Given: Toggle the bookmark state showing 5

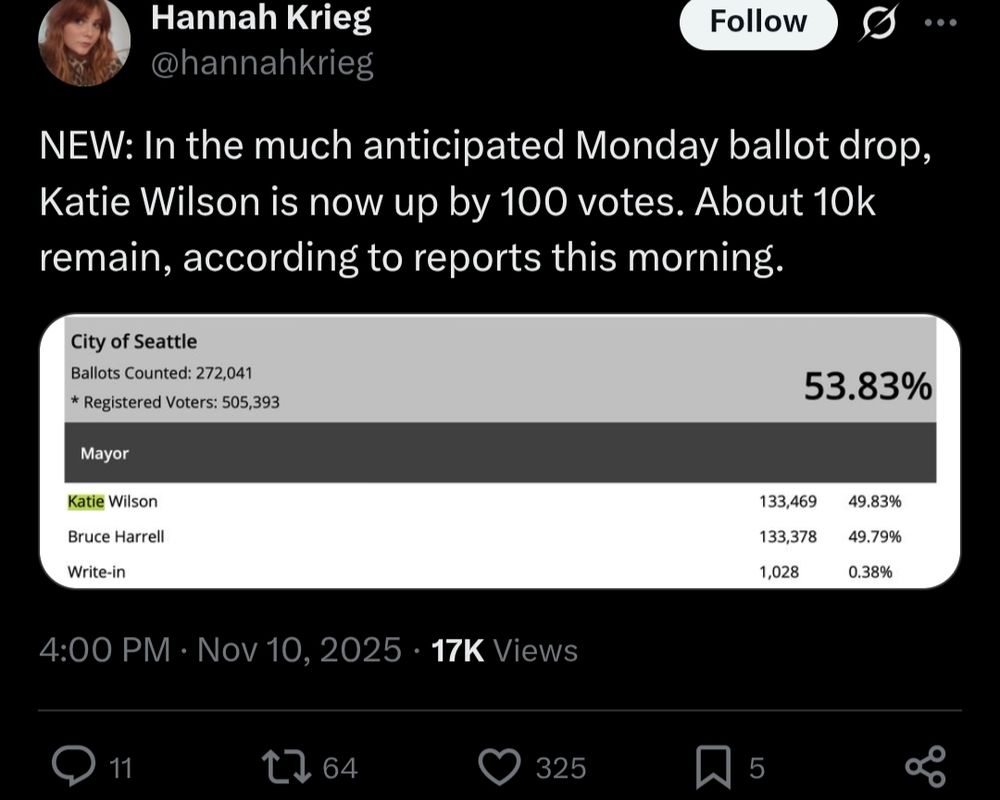Looking at the screenshot, I should [712, 765].
